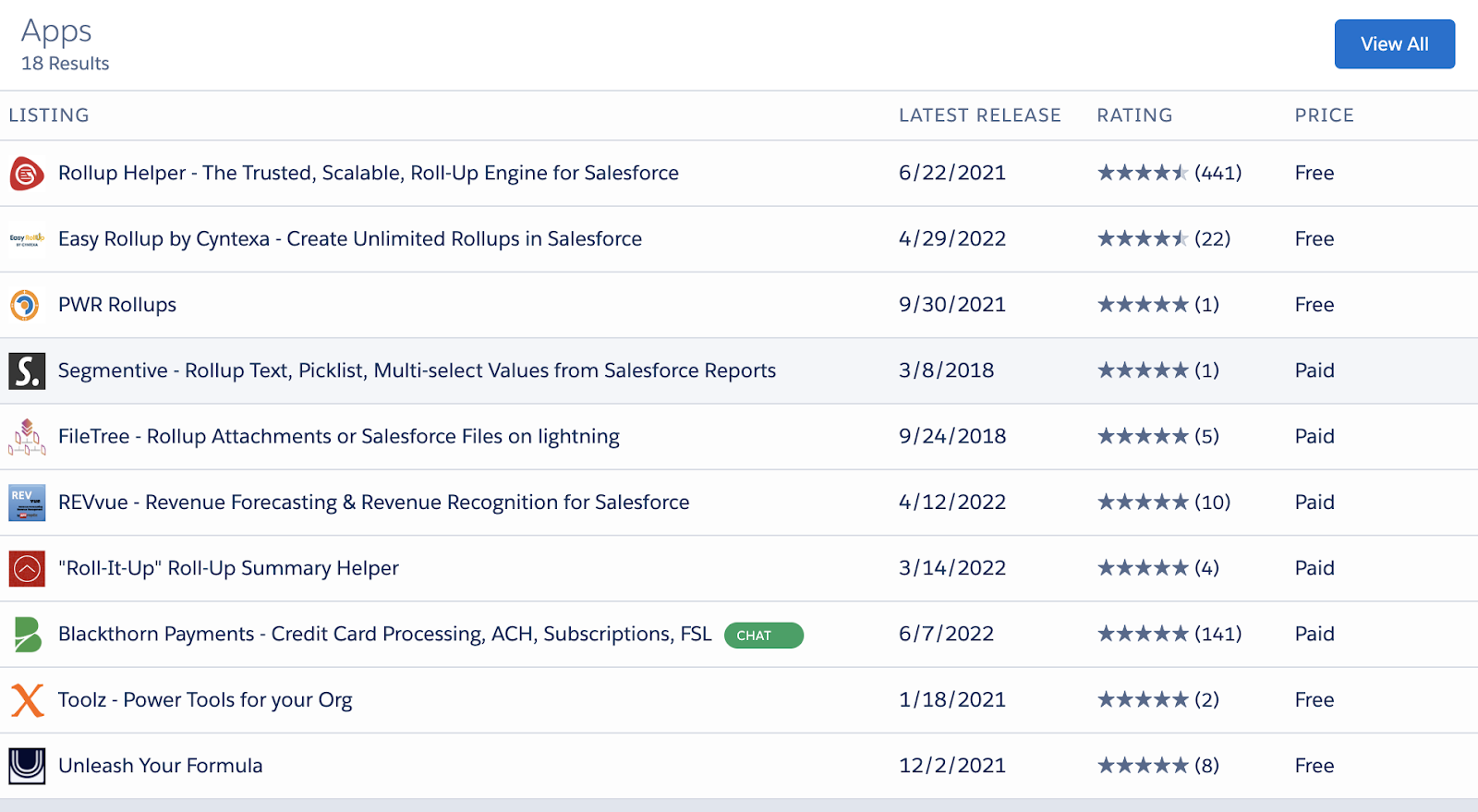The width and height of the screenshot is (1478, 812).
Task: Open the Roll-It-Up Summary Helper listing
Action: (228, 568)
